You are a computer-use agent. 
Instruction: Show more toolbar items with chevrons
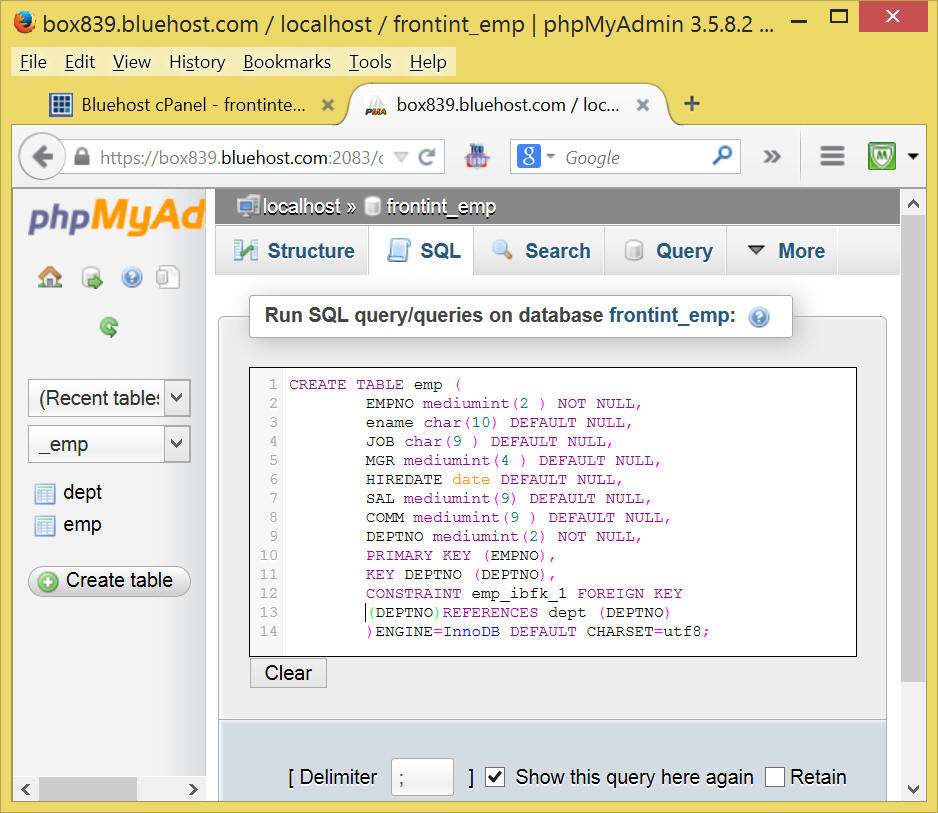(772, 157)
